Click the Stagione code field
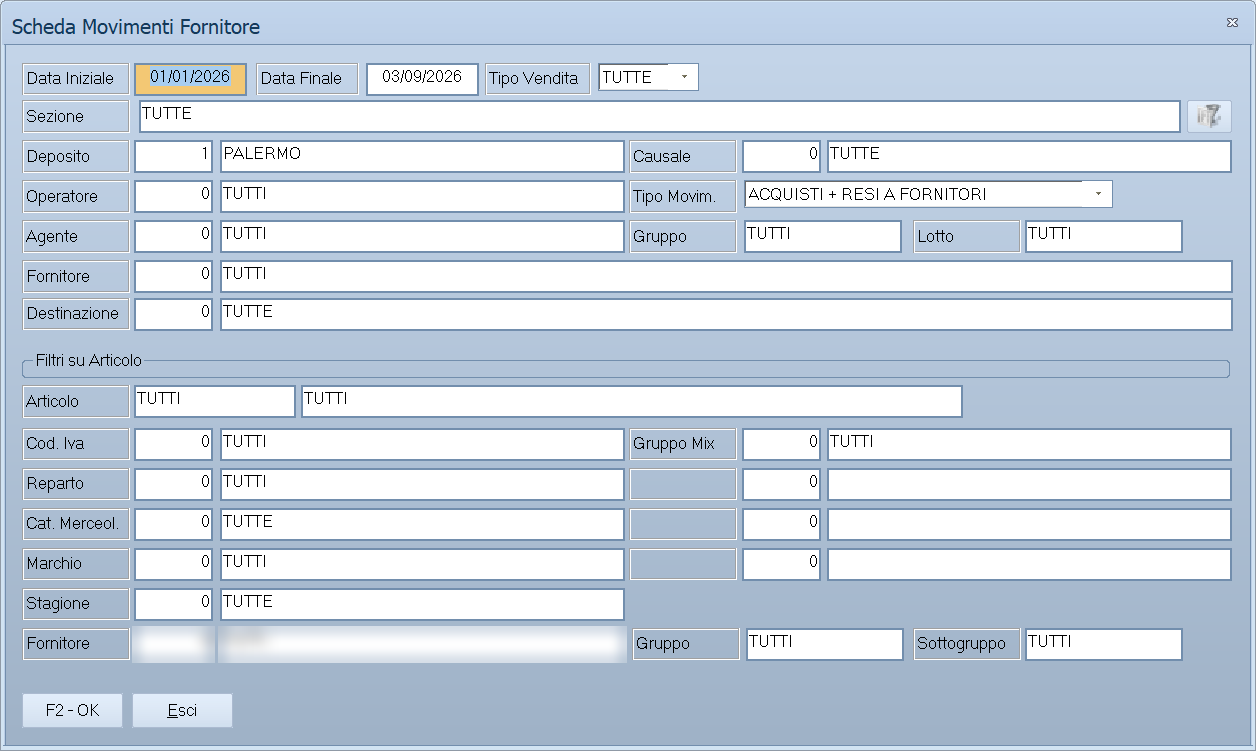1256x751 pixels. 174,604
